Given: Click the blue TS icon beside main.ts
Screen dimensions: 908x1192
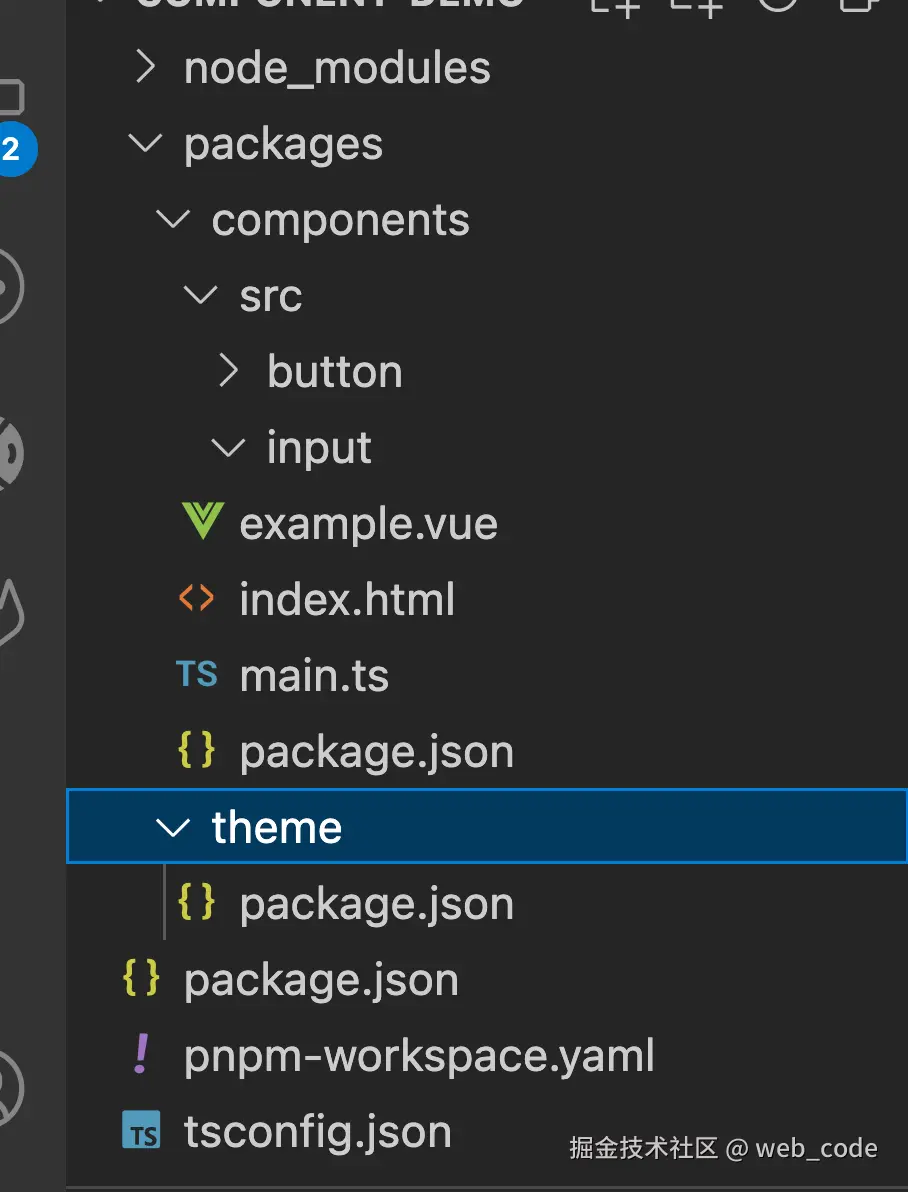Looking at the screenshot, I should pyautogui.click(x=197, y=675).
